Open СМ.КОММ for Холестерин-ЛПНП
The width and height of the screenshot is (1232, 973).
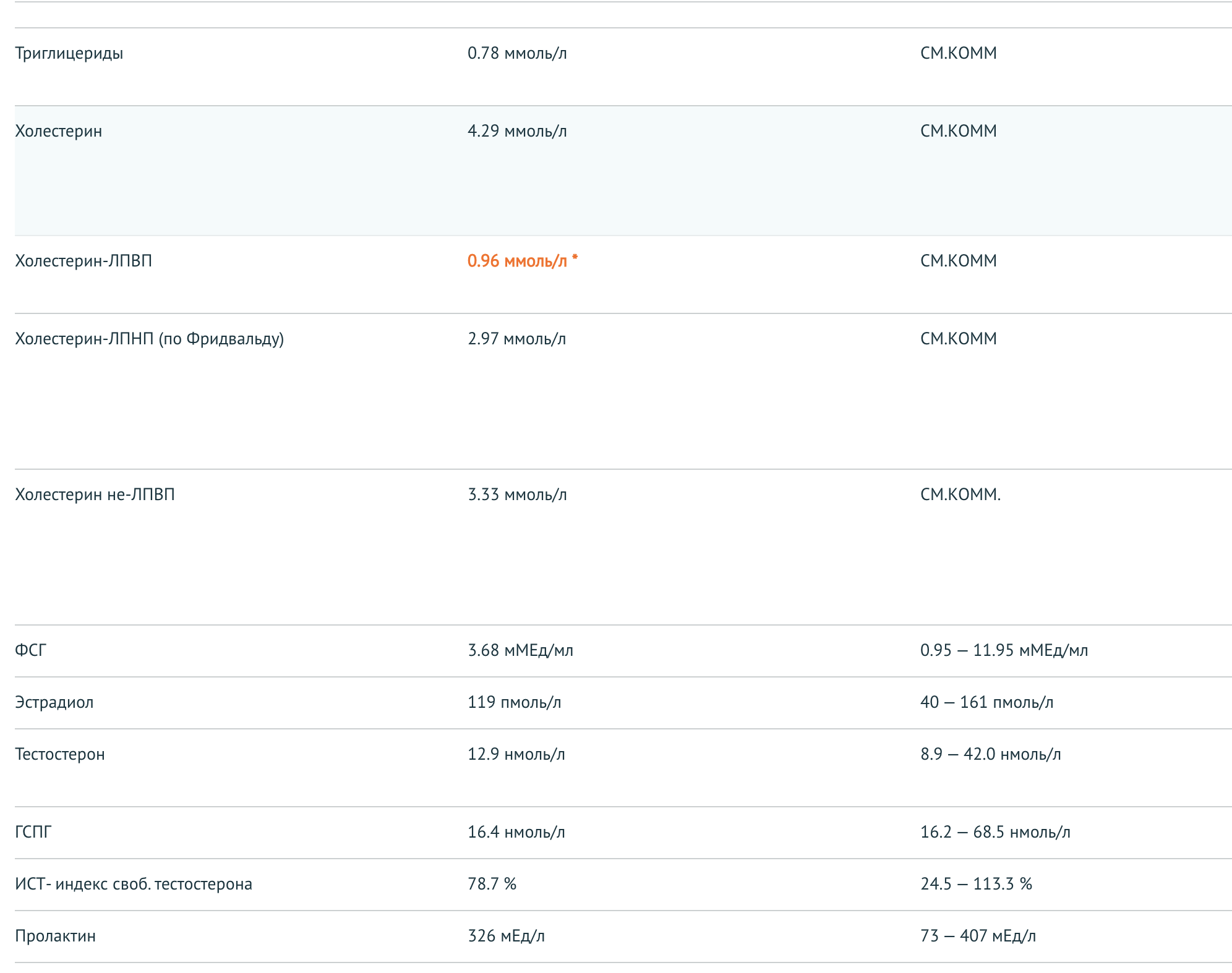pos(958,339)
